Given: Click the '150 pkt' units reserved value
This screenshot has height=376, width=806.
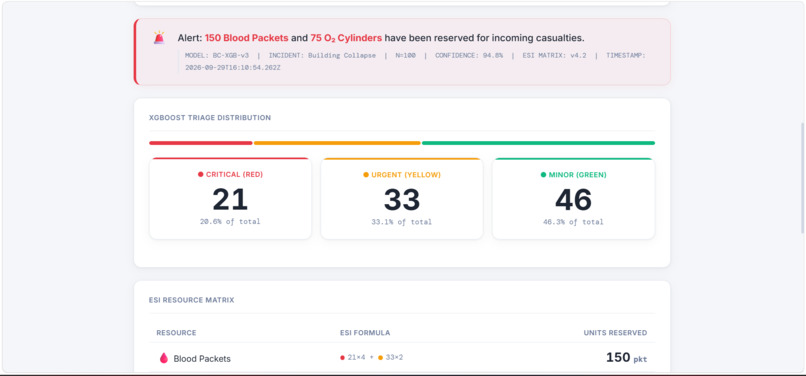Looking at the screenshot, I should (627, 357).
